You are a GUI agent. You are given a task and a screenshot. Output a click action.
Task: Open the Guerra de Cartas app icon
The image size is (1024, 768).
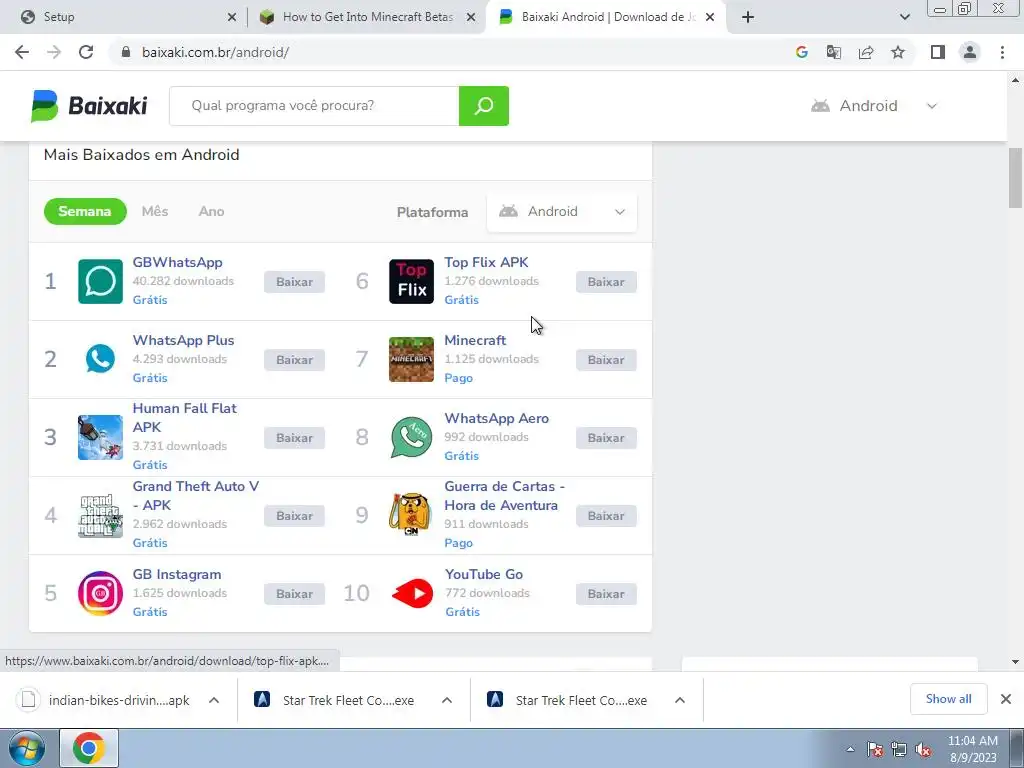411,515
